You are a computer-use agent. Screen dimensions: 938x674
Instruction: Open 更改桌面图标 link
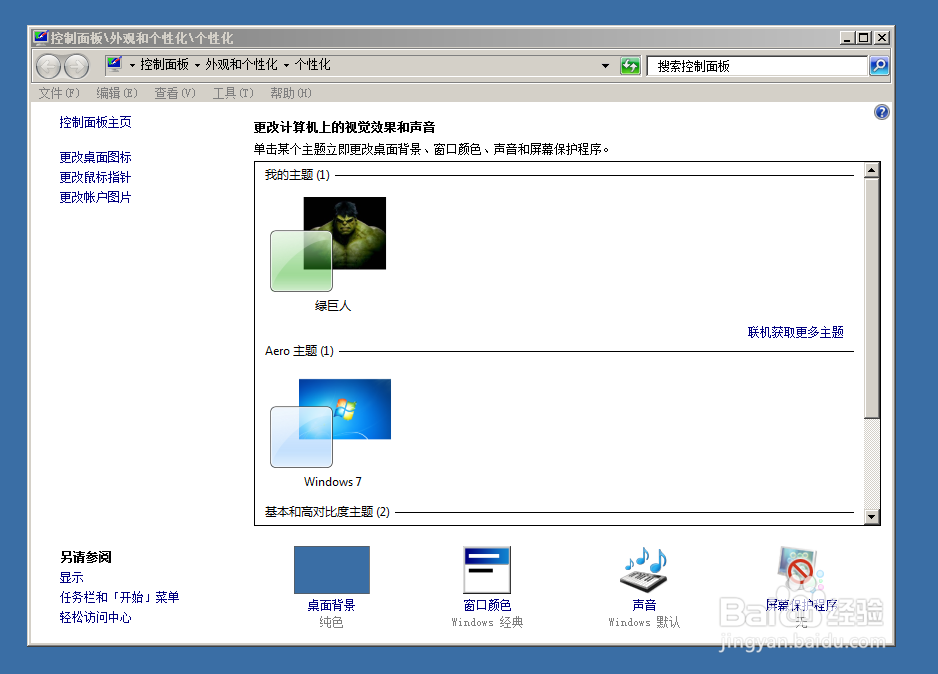tap(95, 157)
